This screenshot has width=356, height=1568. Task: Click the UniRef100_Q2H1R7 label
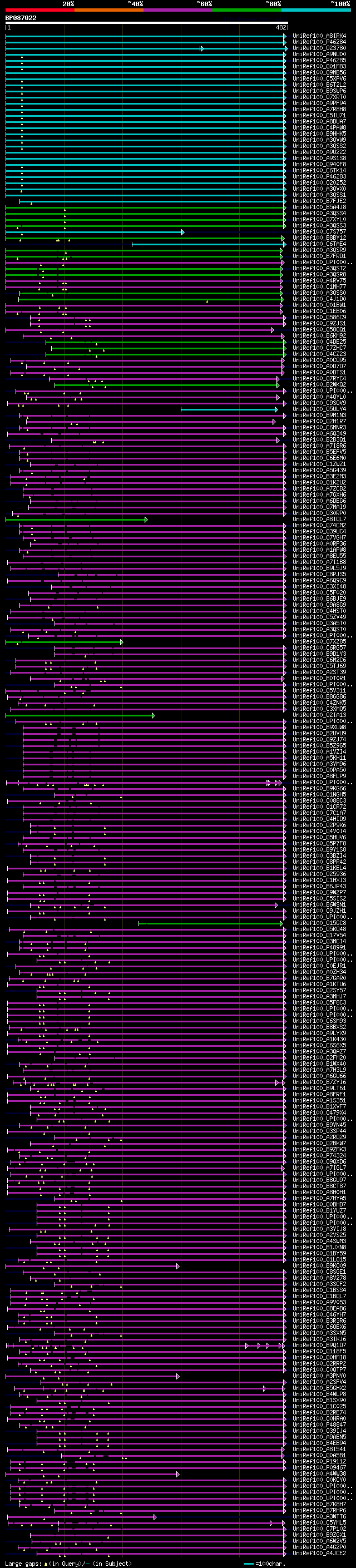[x=319, y=421]
